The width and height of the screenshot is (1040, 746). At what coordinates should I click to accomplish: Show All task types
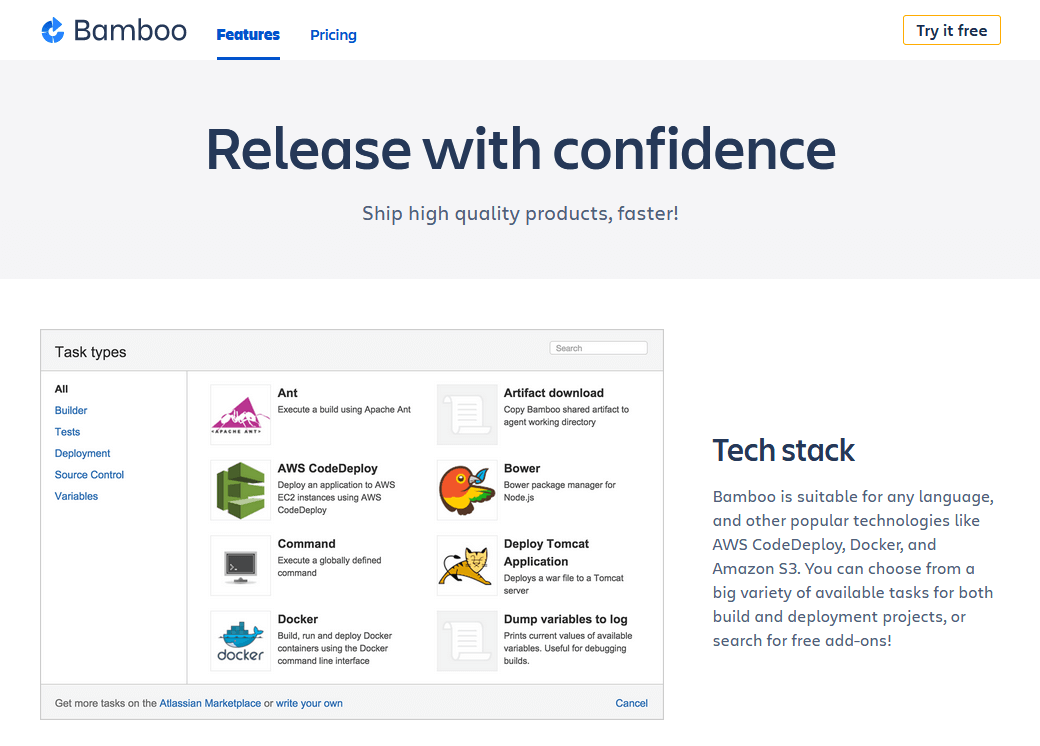click(x=61, y=389)
